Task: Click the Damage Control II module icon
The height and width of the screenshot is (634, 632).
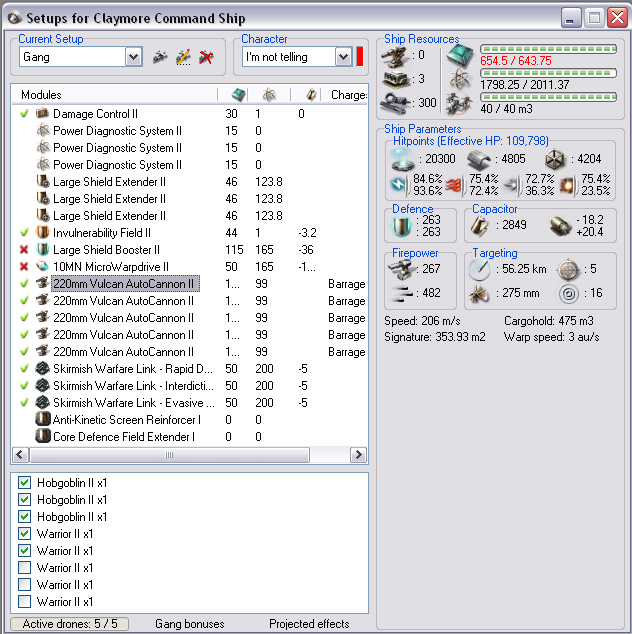Action: [x=42, y=114]
